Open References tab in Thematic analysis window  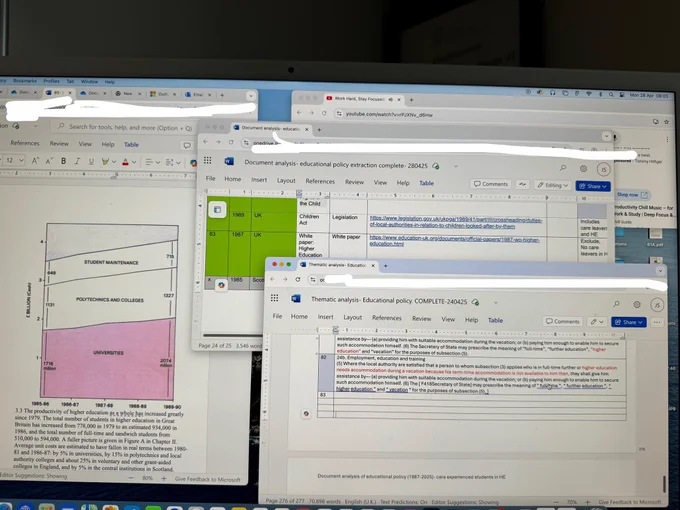coord(386,318)
